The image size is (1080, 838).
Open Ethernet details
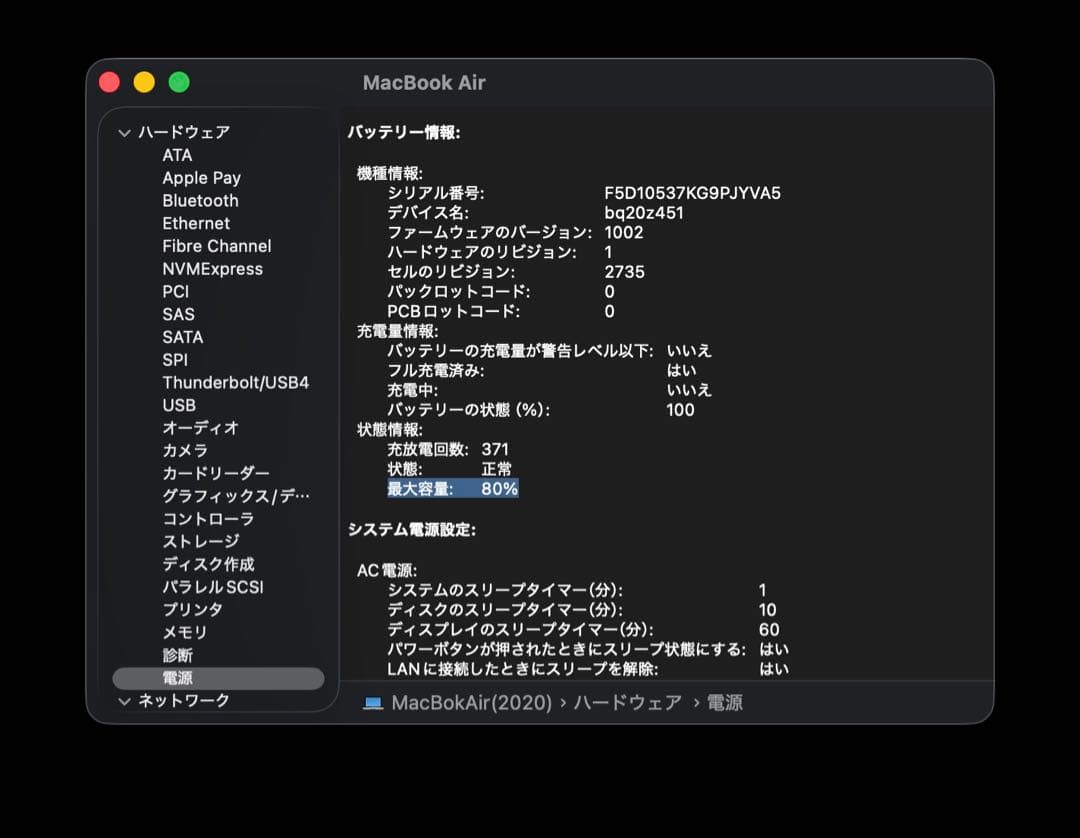click(x=195, y=223)
